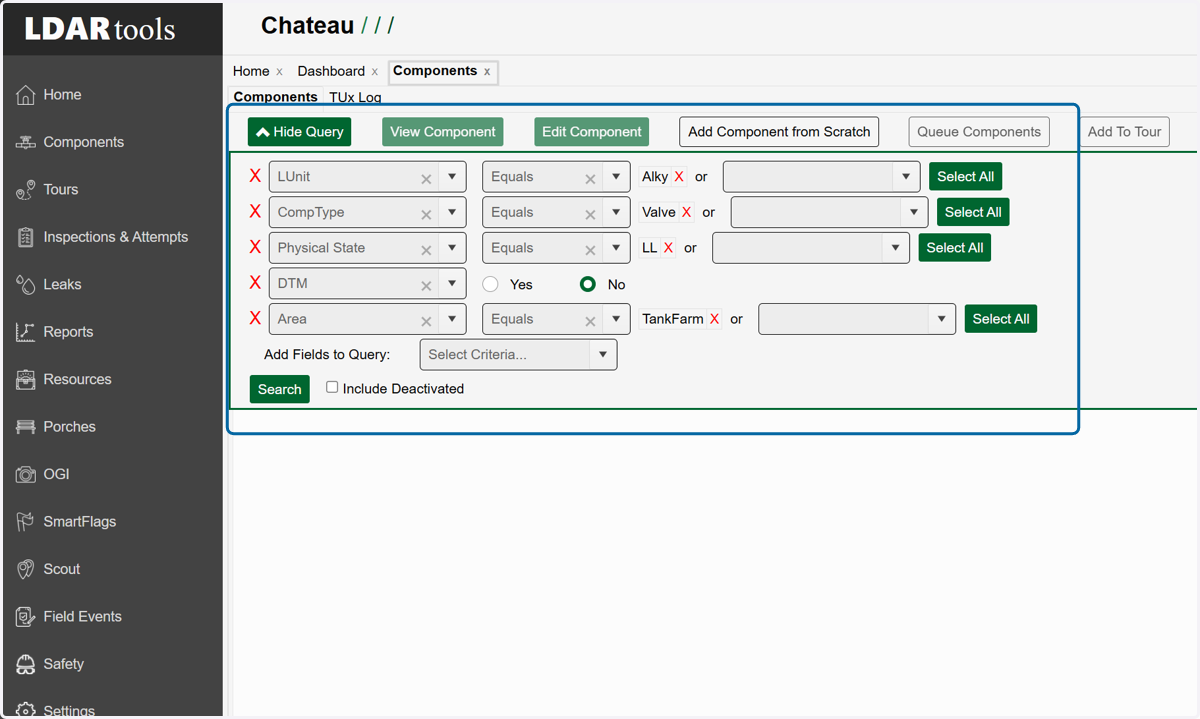Click the Home house icon in sidebar

(25, 95)
